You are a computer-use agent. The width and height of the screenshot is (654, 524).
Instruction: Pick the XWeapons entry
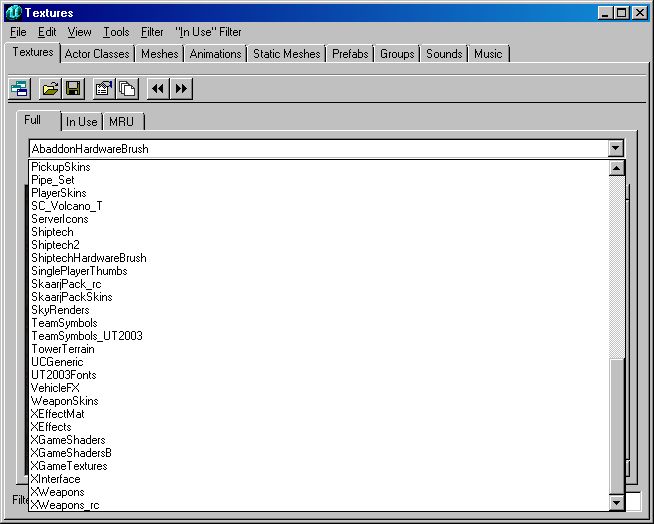click(319, 492)
